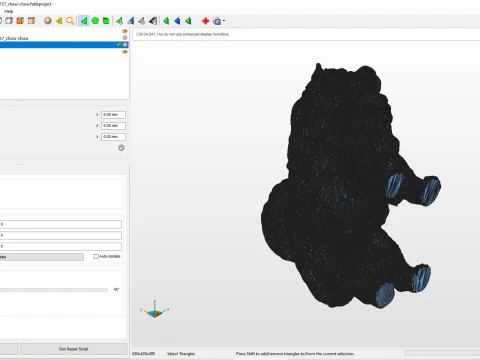Open the dropdown arrow beside the blue circular icon
480x360 pixels.
(x=224, y=21)
